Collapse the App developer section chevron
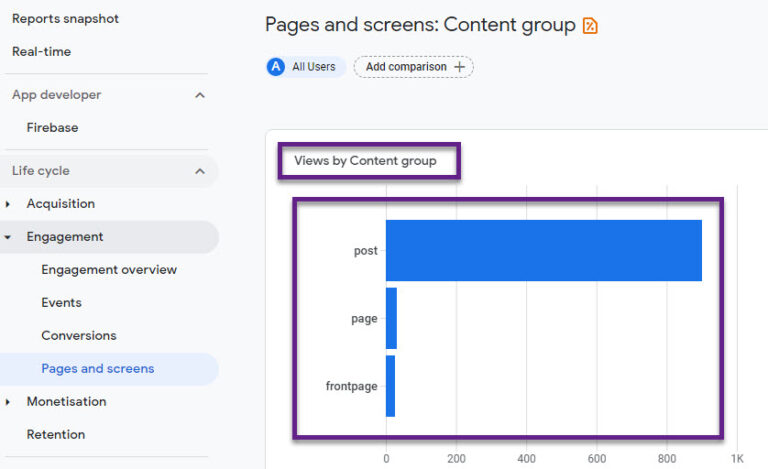Screen dimensions: 768x469 pyautogui.click(x=200, y=95)
